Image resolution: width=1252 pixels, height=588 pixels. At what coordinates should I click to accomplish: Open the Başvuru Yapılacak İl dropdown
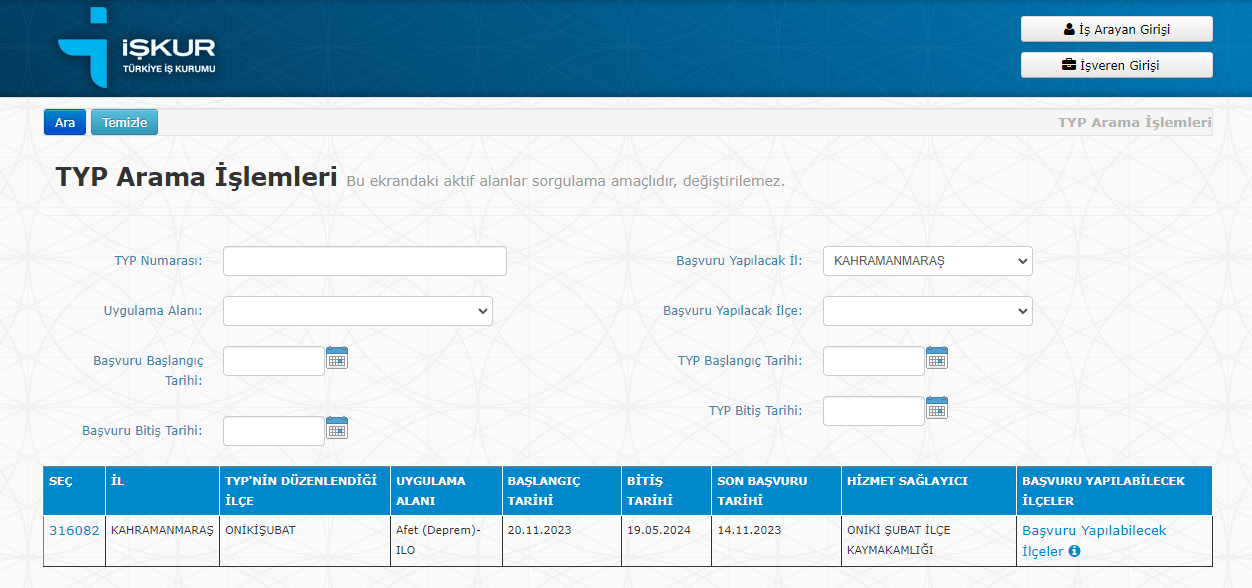click(927, 261)
